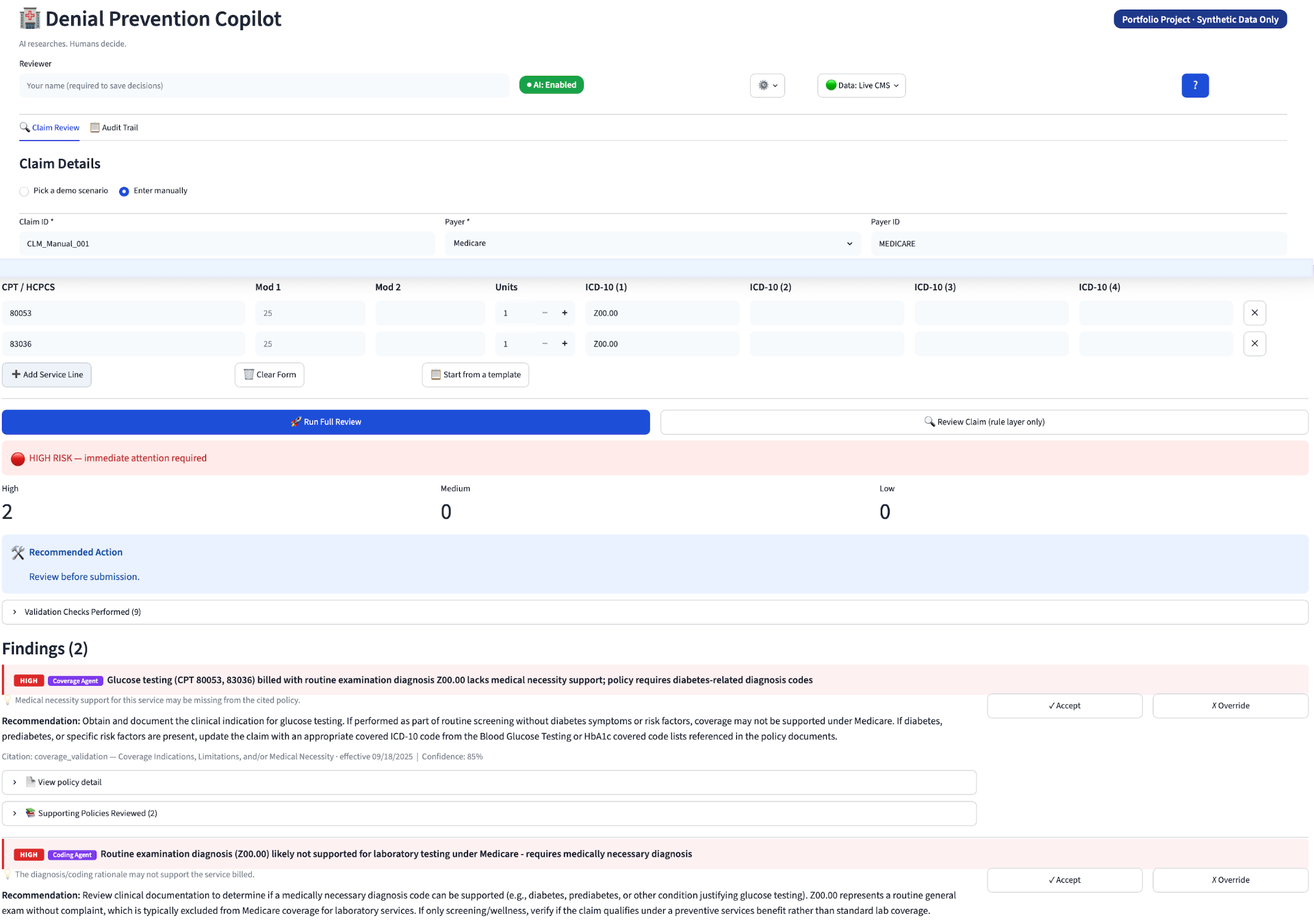
Task: Click Mod 2 field of the 83036 line
Action: pos(430,344)
